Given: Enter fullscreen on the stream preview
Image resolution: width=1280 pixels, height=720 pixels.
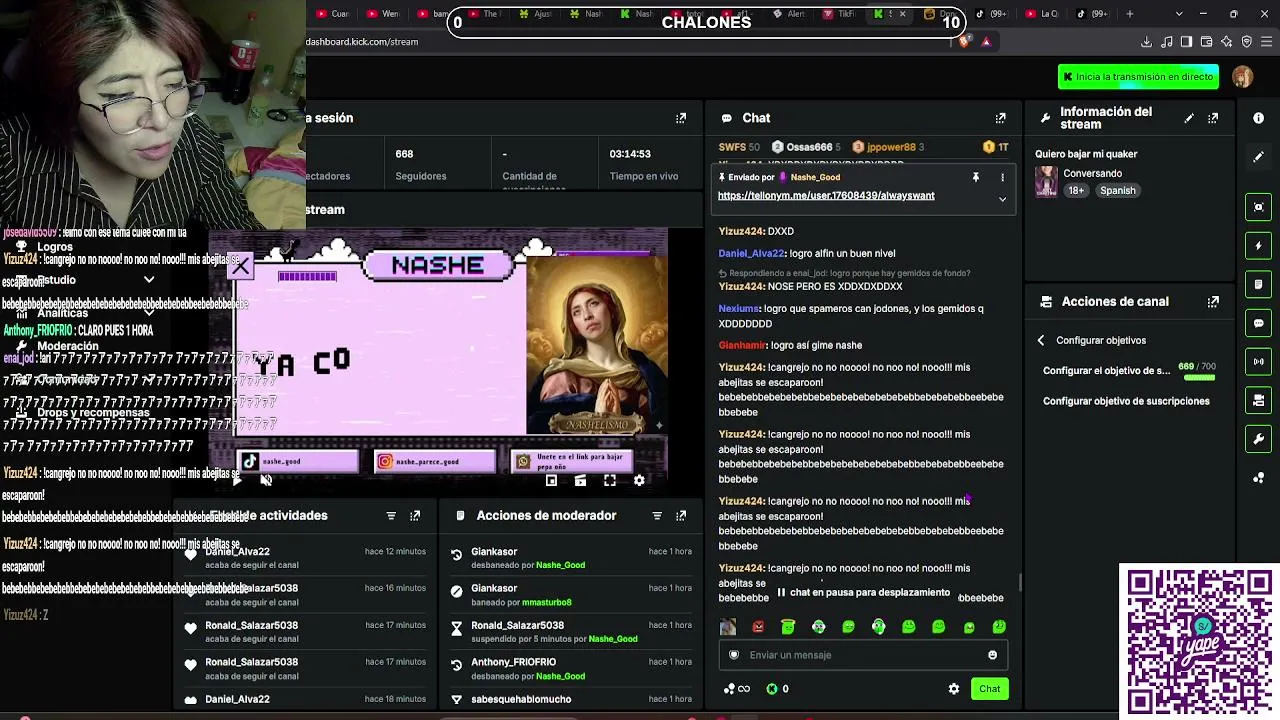Looking at the screenshot, I should point(610,481).
